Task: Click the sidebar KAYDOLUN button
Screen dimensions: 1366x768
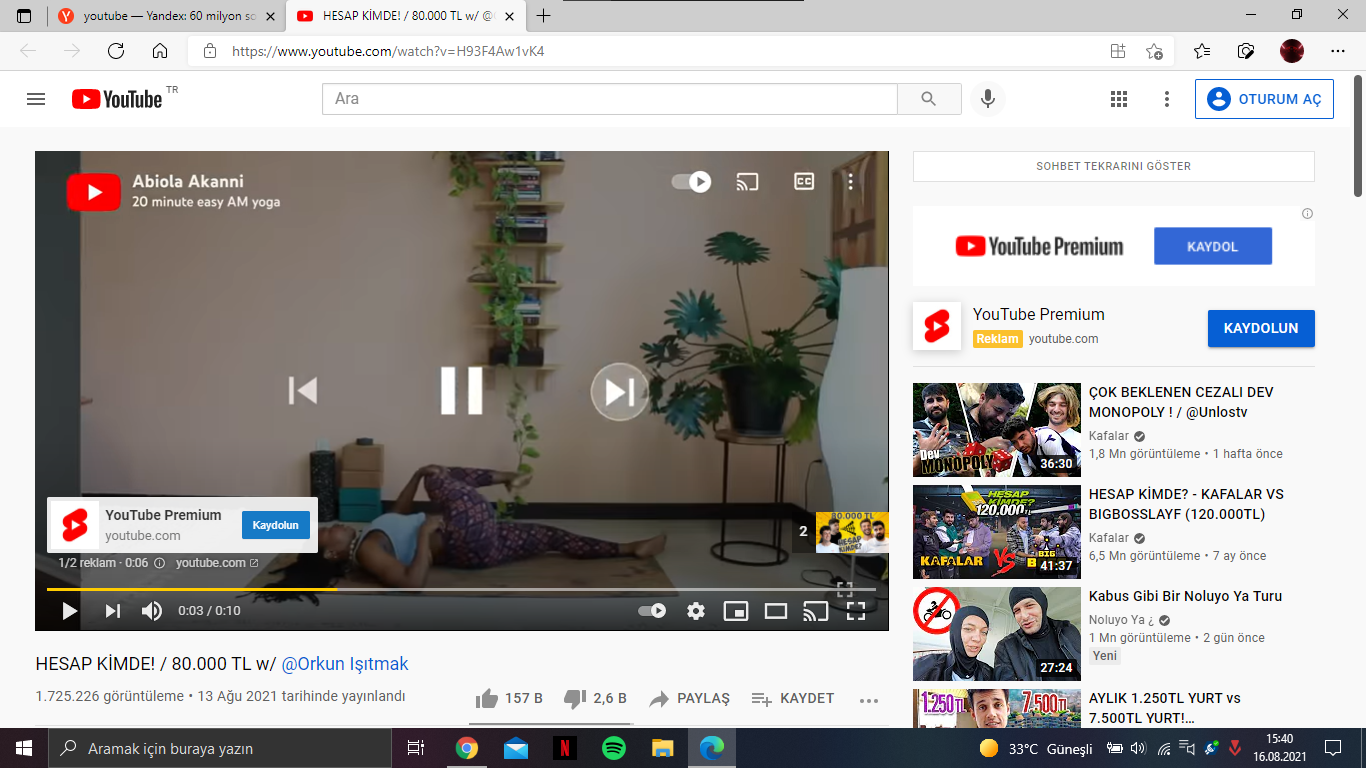Action: click(1261, 328)
